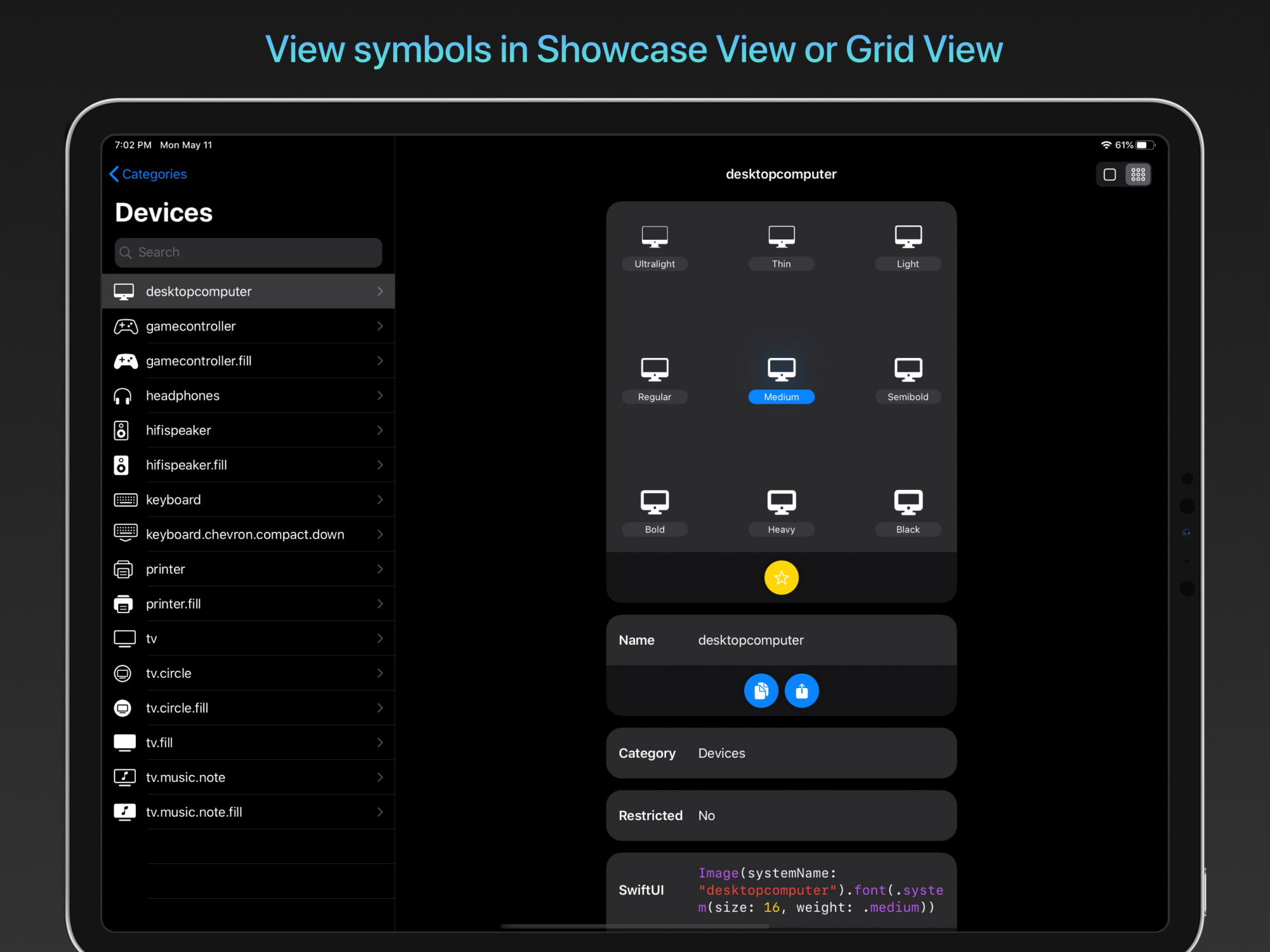
Task: Click the battery 61% indicator
Action: [1135, 145]
